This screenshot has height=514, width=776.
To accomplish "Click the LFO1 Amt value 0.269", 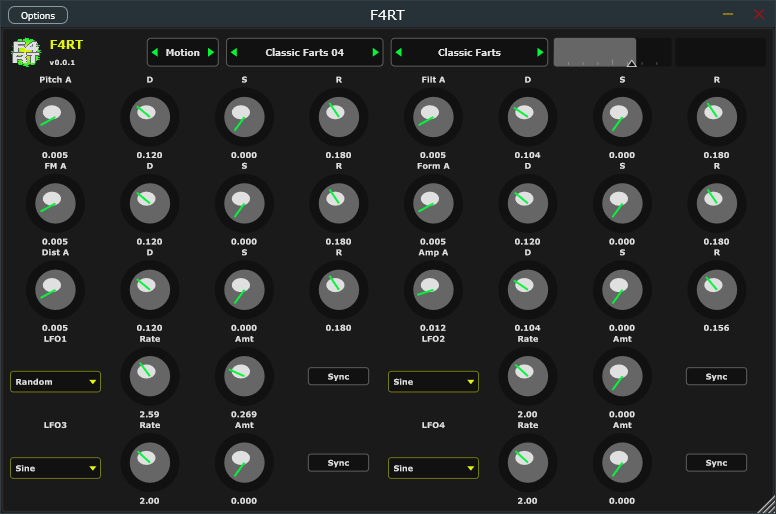I will [244, 415].
